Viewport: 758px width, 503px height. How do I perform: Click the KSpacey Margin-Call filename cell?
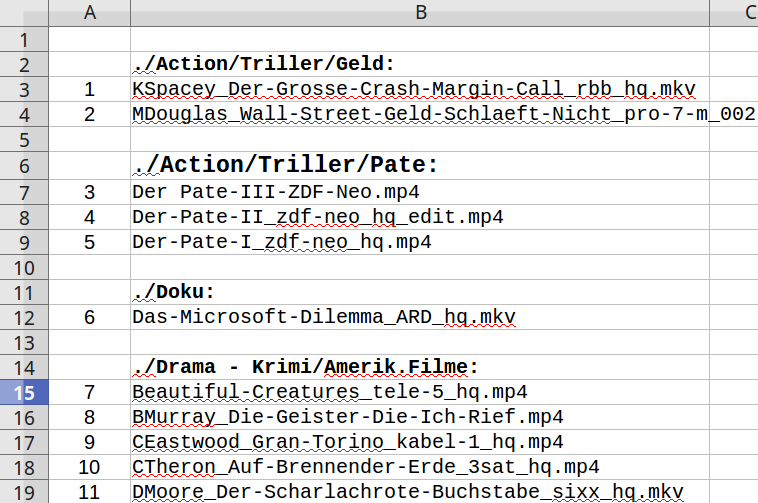pyautogui.click(x=413, y=89)
